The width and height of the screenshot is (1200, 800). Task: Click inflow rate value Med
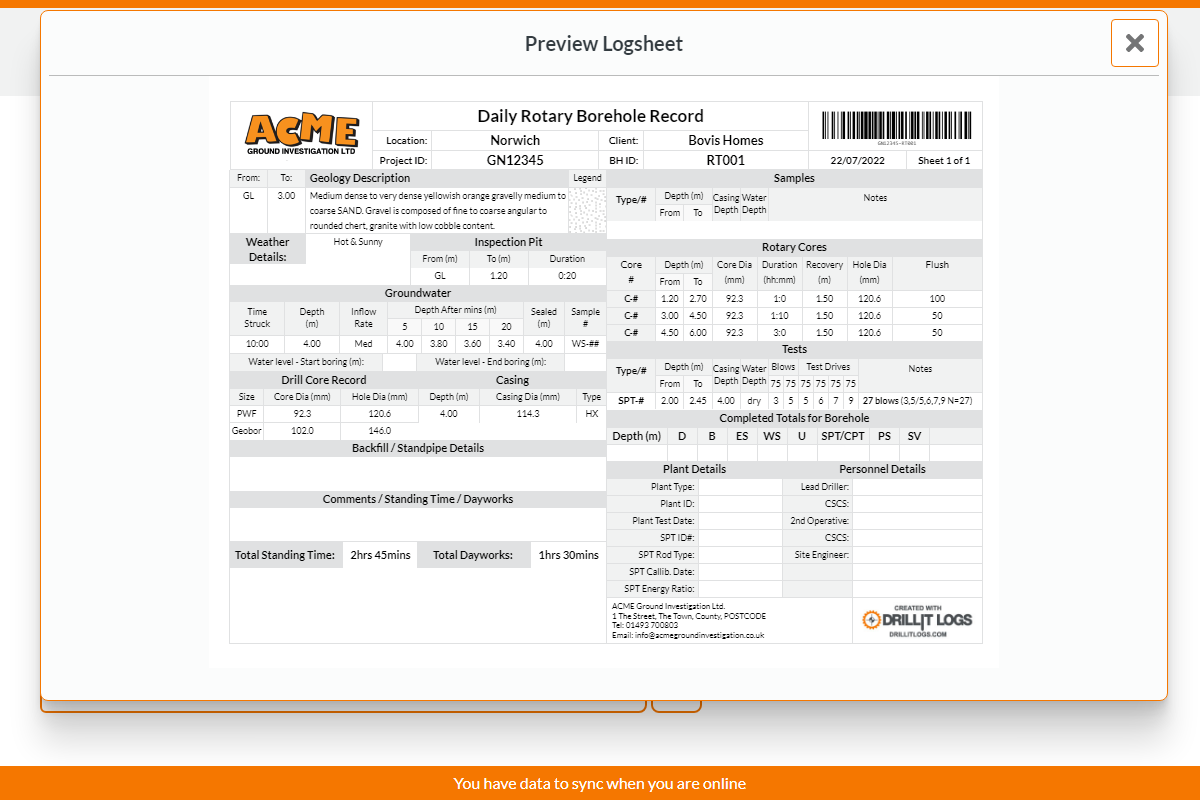(x=363, y=344)
